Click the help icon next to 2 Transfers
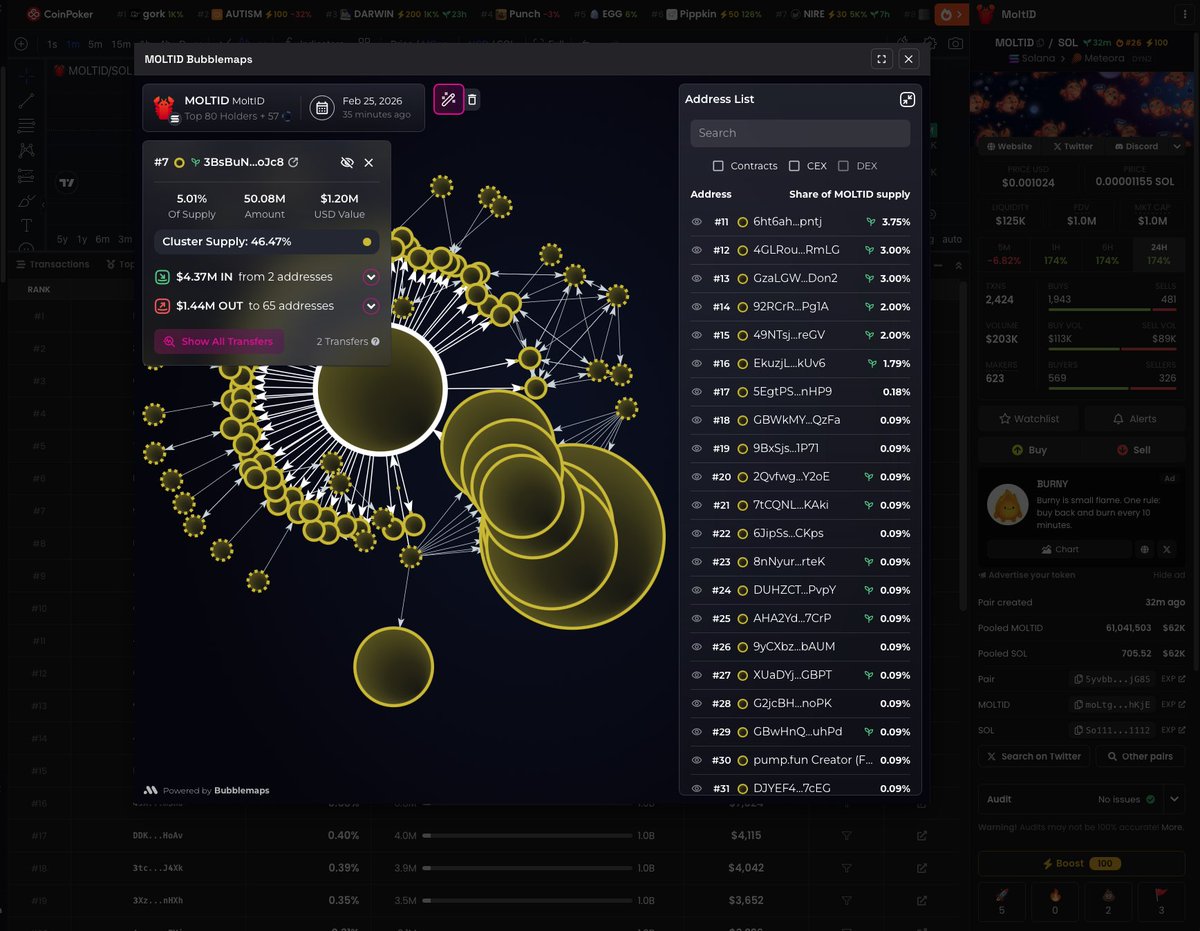The height and width of the screenshot is (931, 1200). pyautogui.click(x=375, y=342)
